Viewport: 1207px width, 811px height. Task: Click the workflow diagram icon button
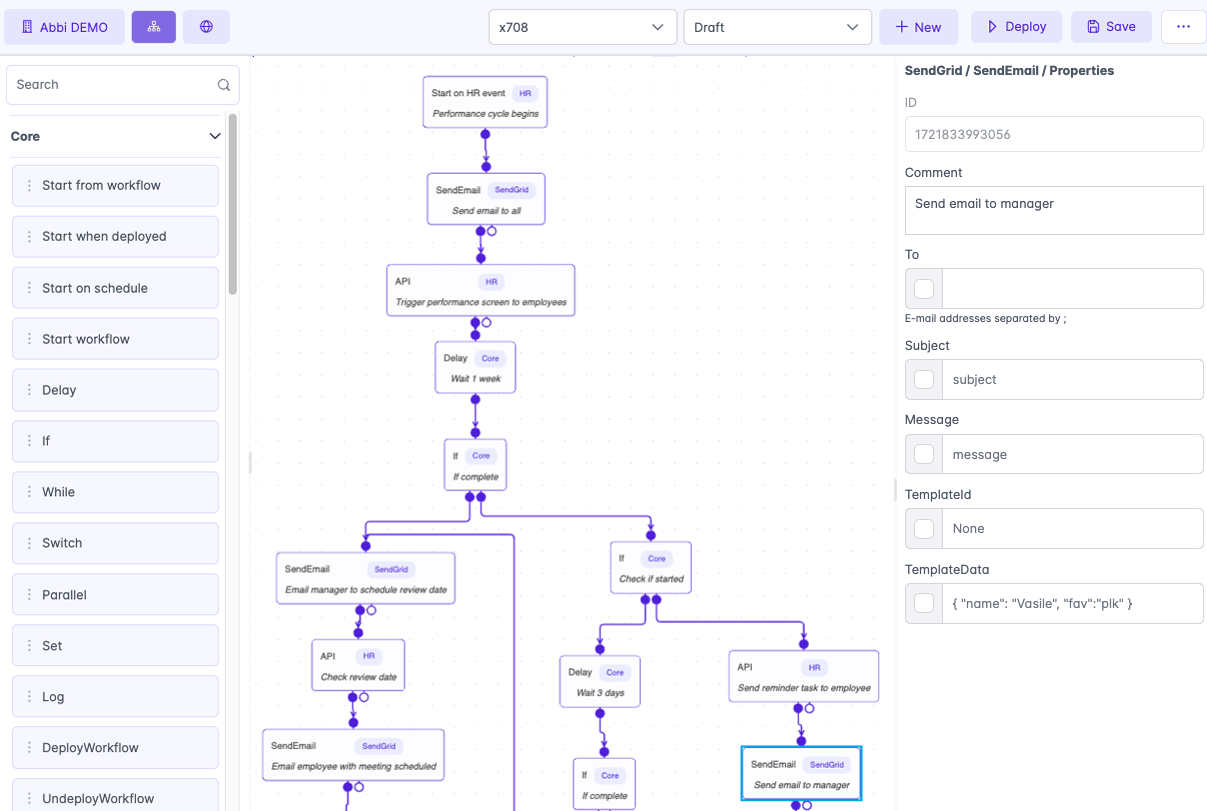pyautogui.click(x=154, y=27)
